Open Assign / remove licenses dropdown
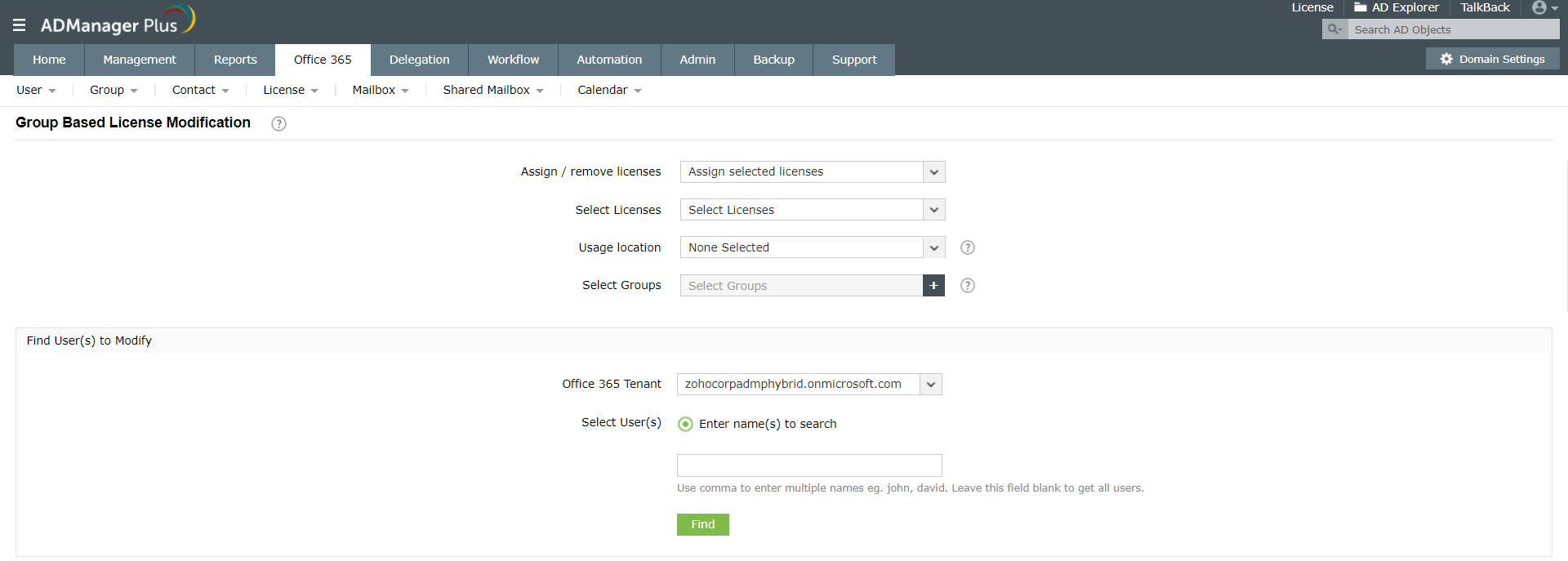Viewport: 1568px width, 561px height. tap(813, 171)
